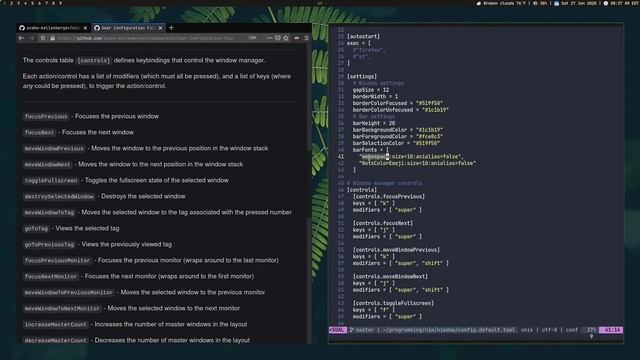Select workspace tag 9 in top bar

point(60,3)
